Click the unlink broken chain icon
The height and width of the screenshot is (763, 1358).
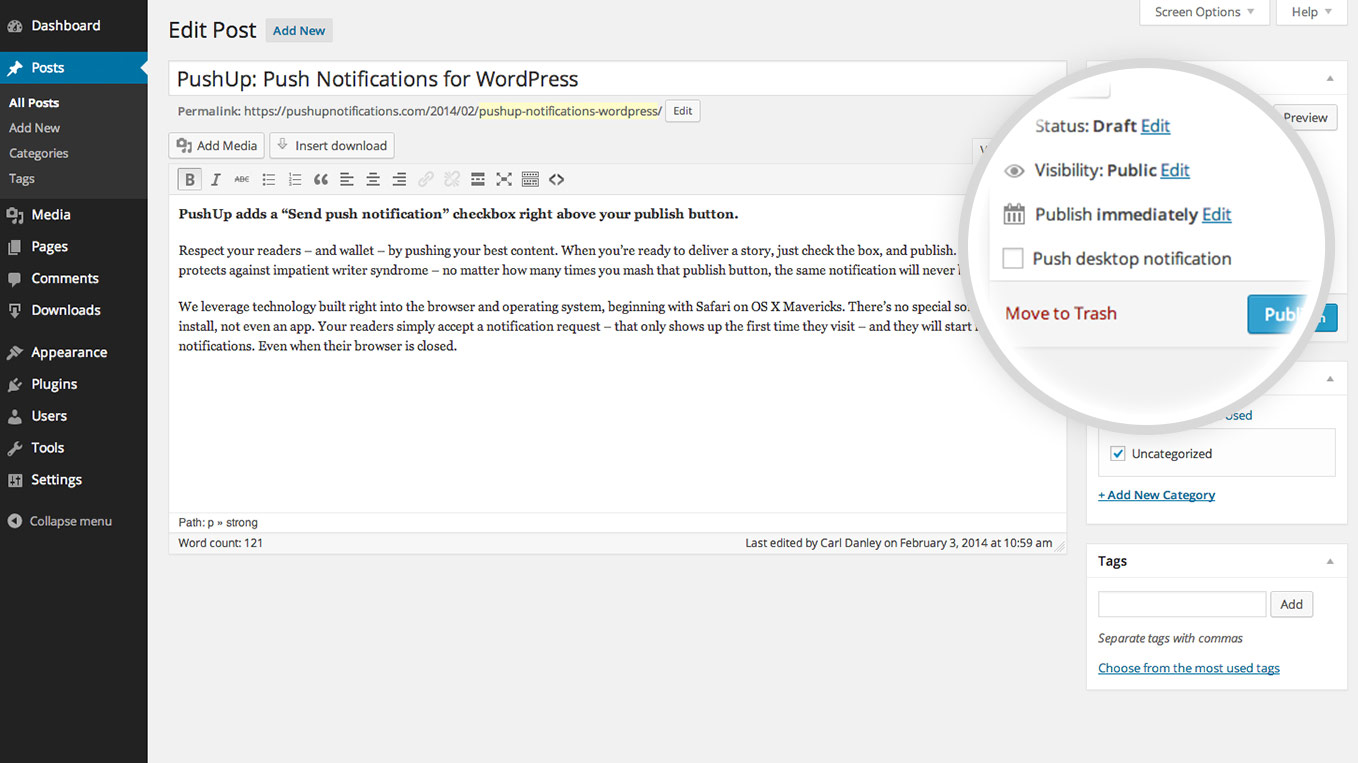[x=452, y=180]
